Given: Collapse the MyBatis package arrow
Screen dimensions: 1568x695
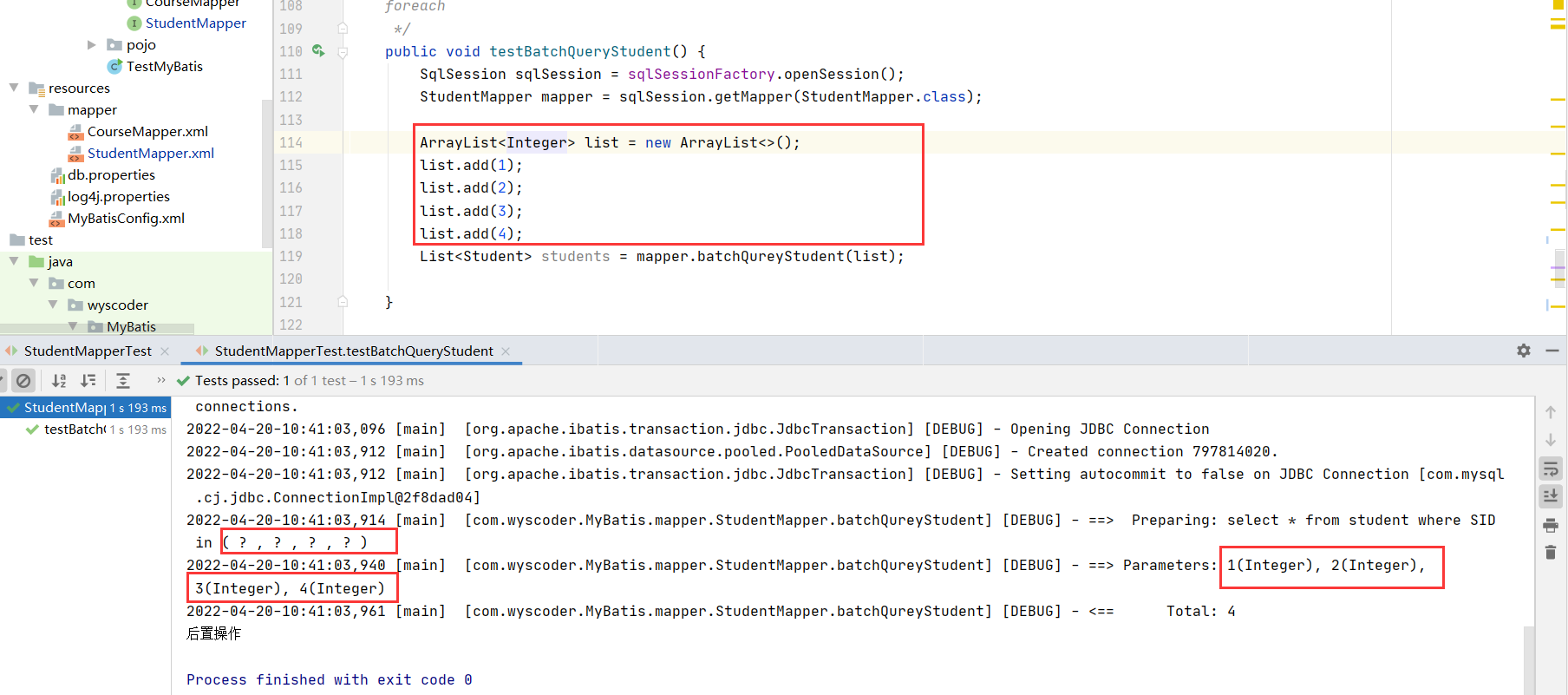Looking at the screenshot, I should (x=73, y=326).
